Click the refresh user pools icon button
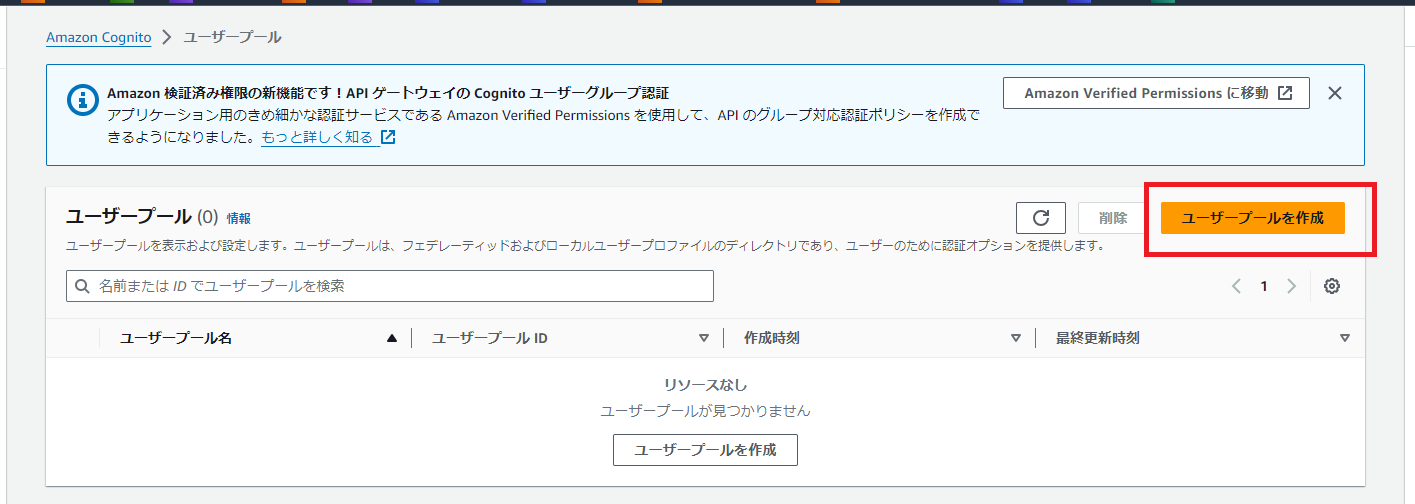The width and height of the screenshot is (1415, 504). pos(1041,218)
